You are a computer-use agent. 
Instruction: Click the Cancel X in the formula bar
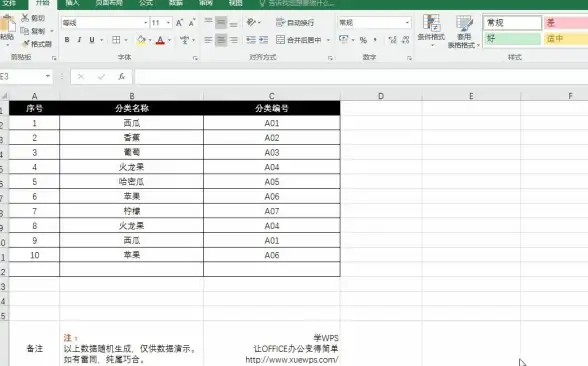pos(81,77)
